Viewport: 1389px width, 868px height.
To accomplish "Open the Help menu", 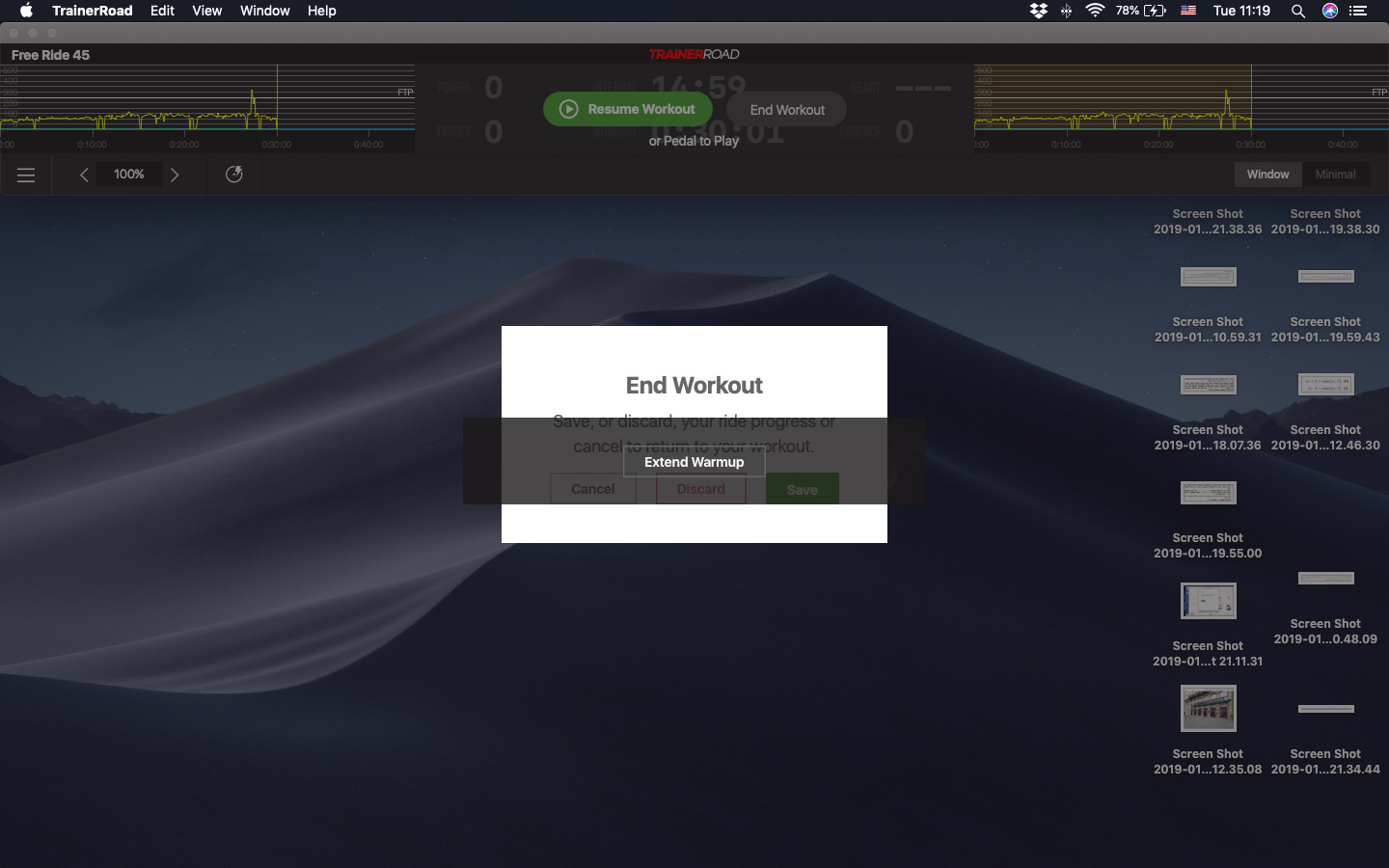I will 322,11.
